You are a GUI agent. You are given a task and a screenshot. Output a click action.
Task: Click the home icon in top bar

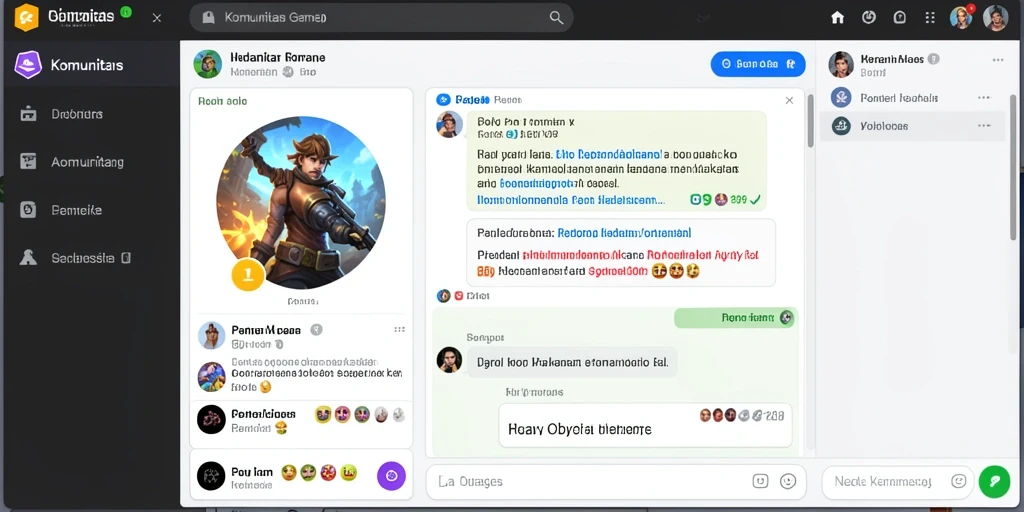pyautogui.click(x=837, y=18)
